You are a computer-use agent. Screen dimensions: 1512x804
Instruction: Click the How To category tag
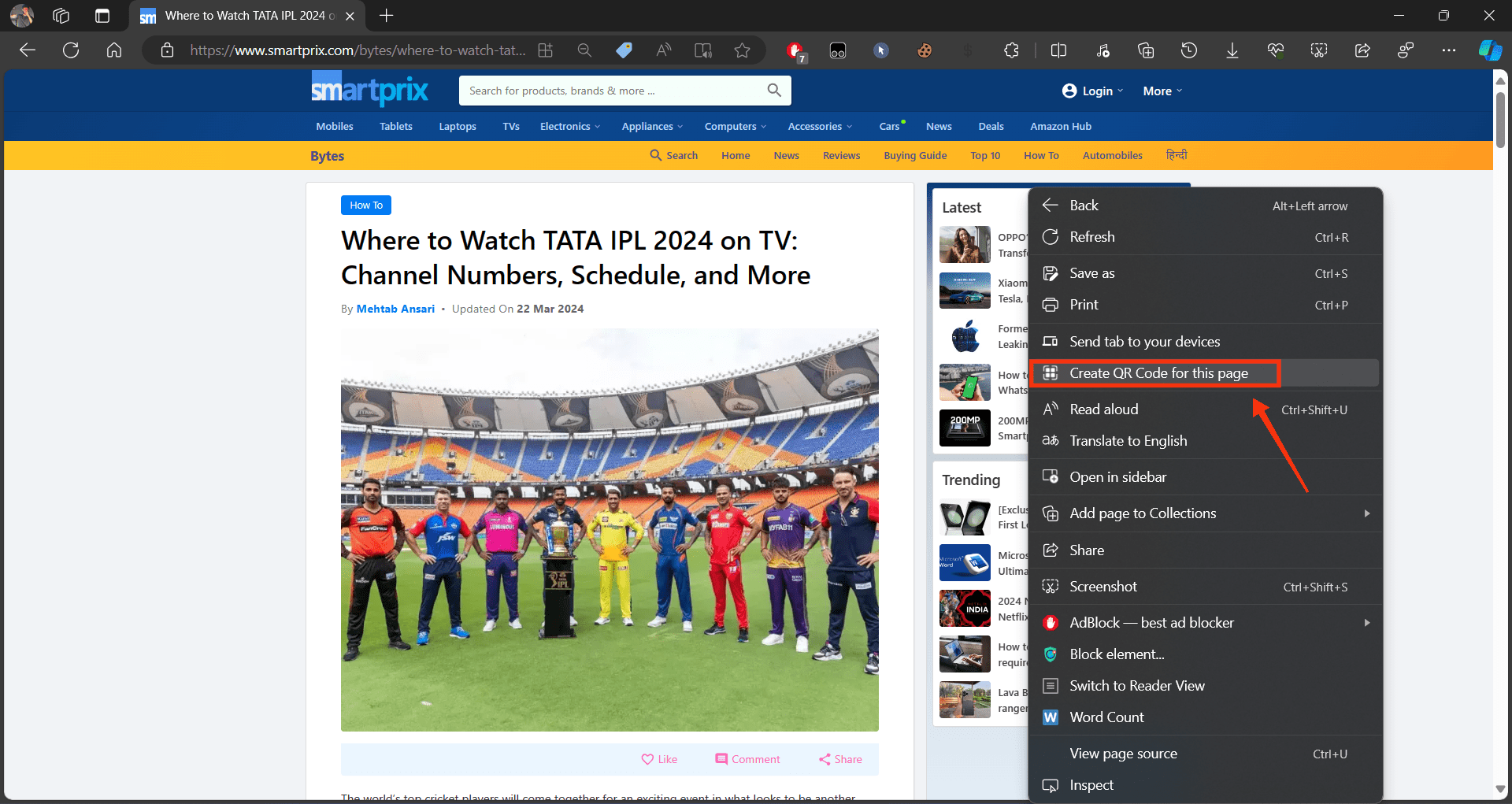coord(366,205)
